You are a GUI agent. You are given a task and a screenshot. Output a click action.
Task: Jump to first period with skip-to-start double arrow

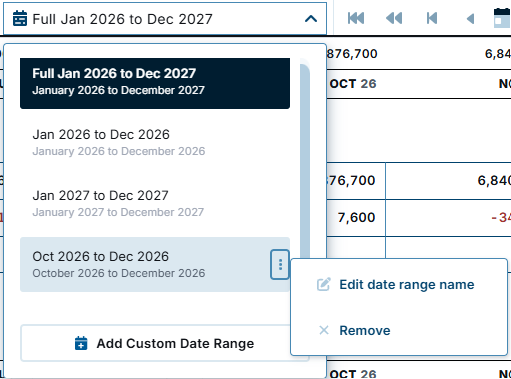click(356, 18)
